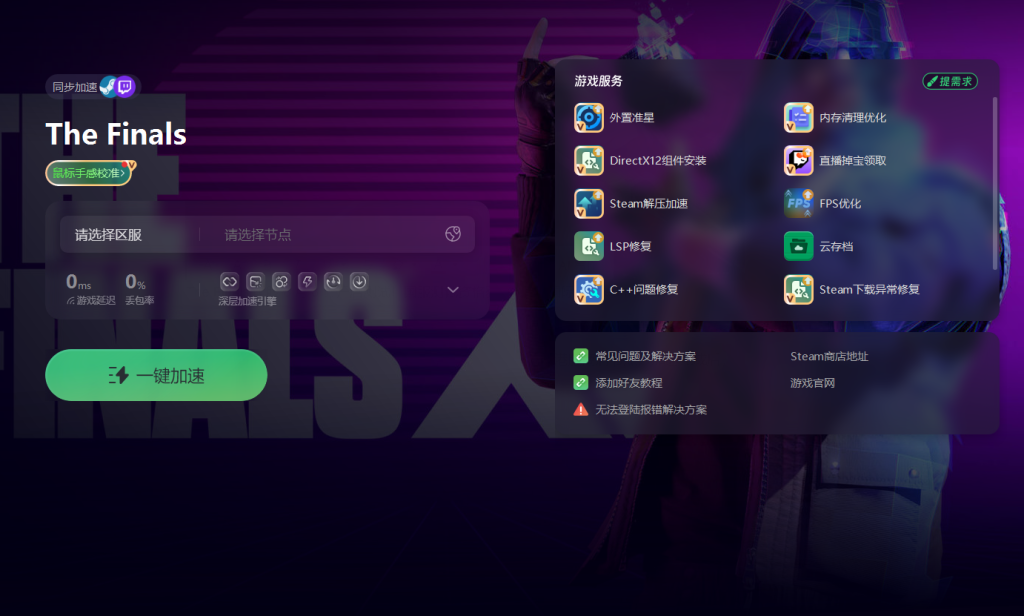The width and height of the screenshot is (1024, 616).
Task: Open the DirectX12组件安装 service
Action: 641,161
